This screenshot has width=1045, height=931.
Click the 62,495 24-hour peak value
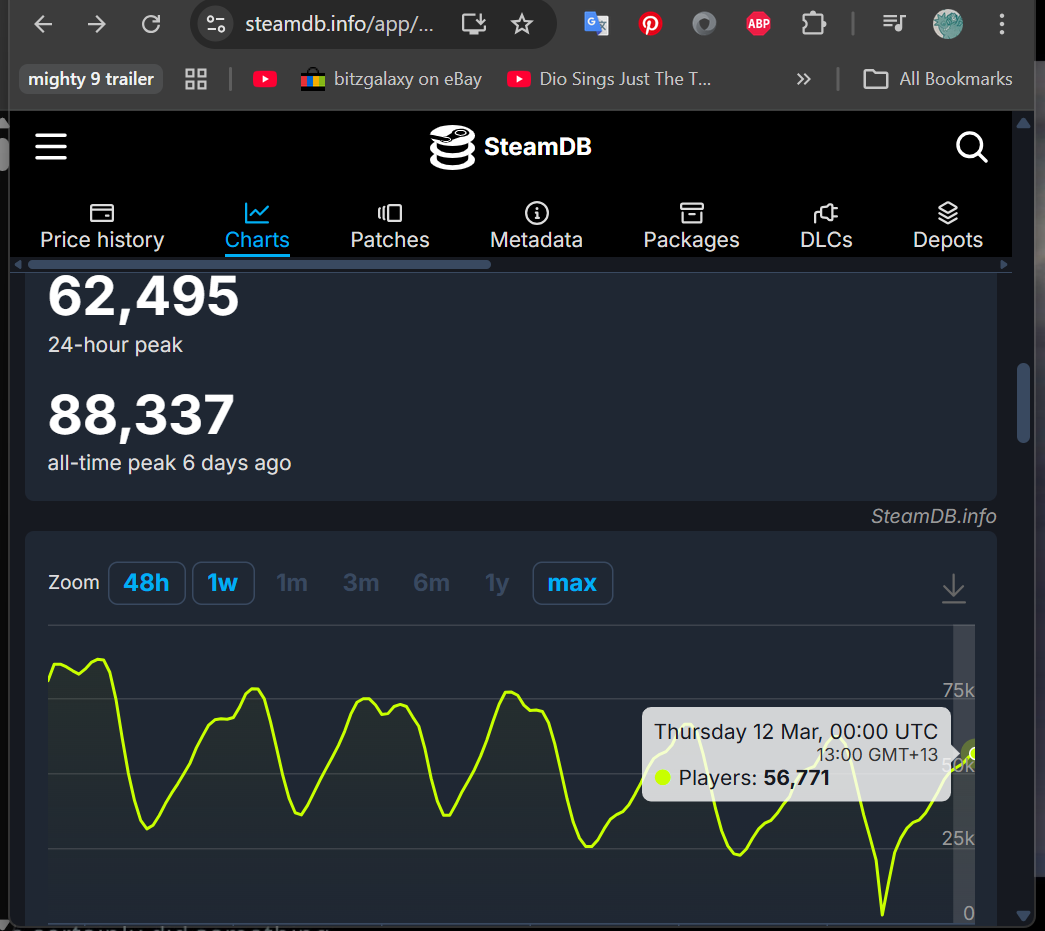coord(143,298)
